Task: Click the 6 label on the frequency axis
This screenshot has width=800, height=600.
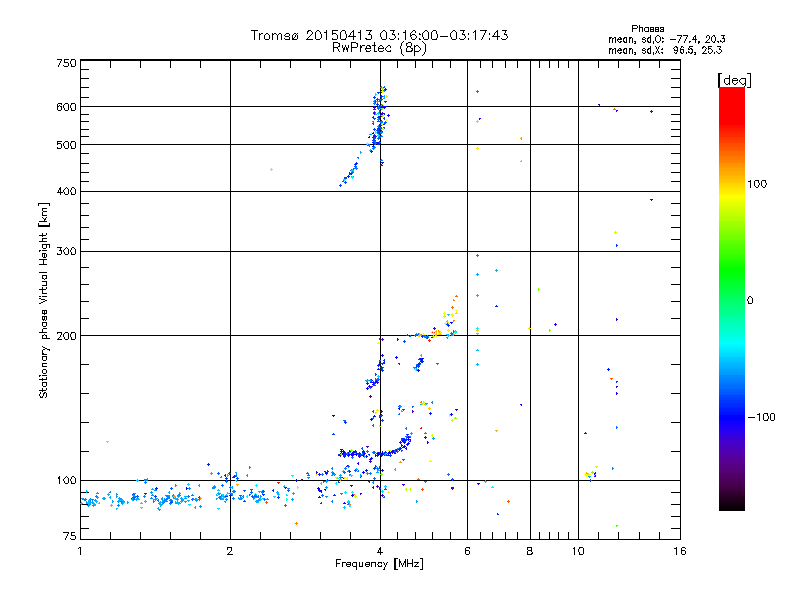Action: click(x=467, y=551)
